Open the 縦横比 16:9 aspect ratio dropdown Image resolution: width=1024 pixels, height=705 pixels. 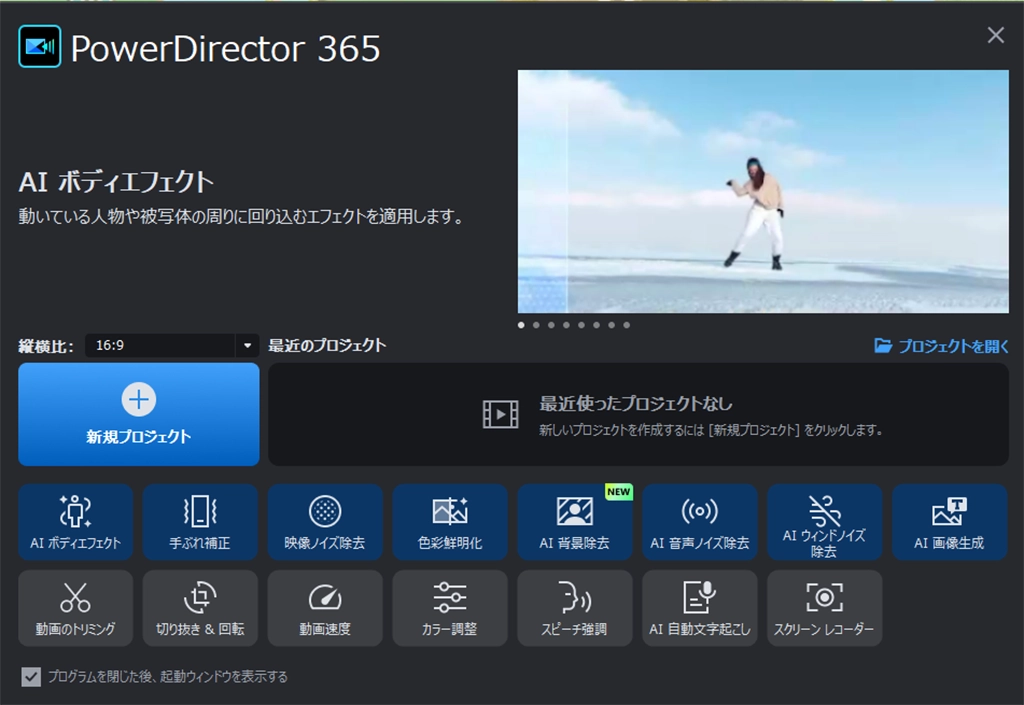[x=172, y=345]
